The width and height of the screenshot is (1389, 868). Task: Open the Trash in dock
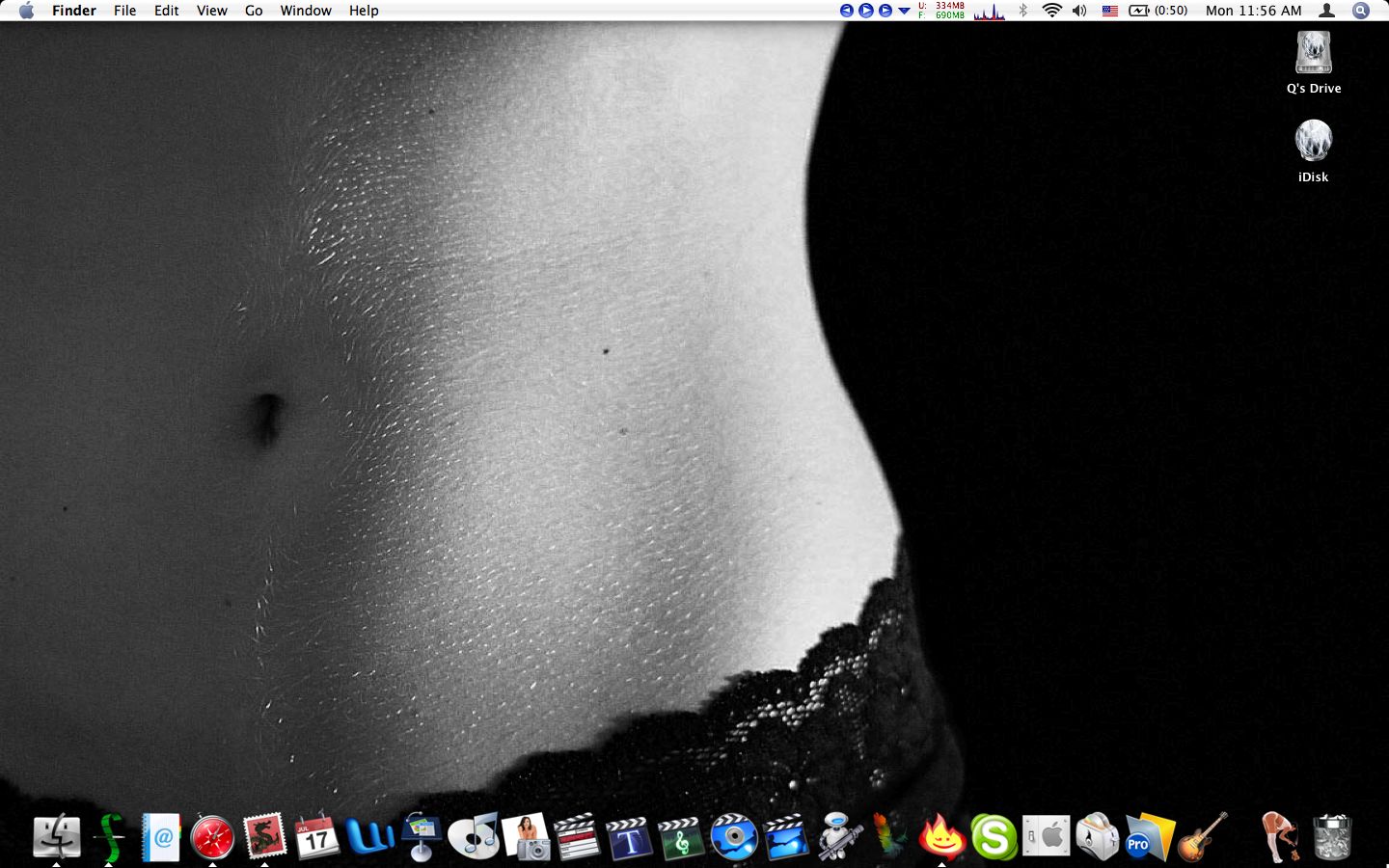pyautogui.click(x=1332, y=837)
